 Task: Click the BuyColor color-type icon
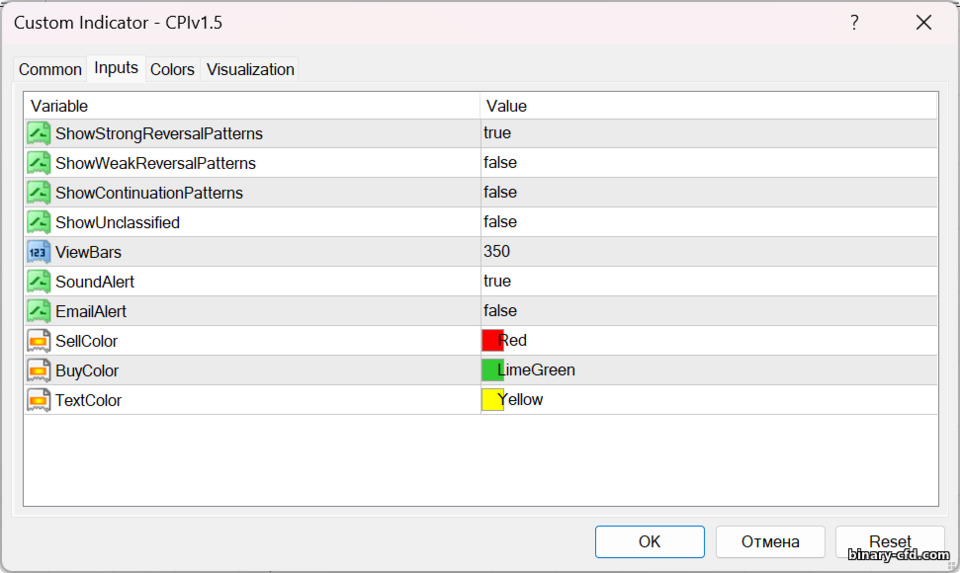tap(39, 370)
